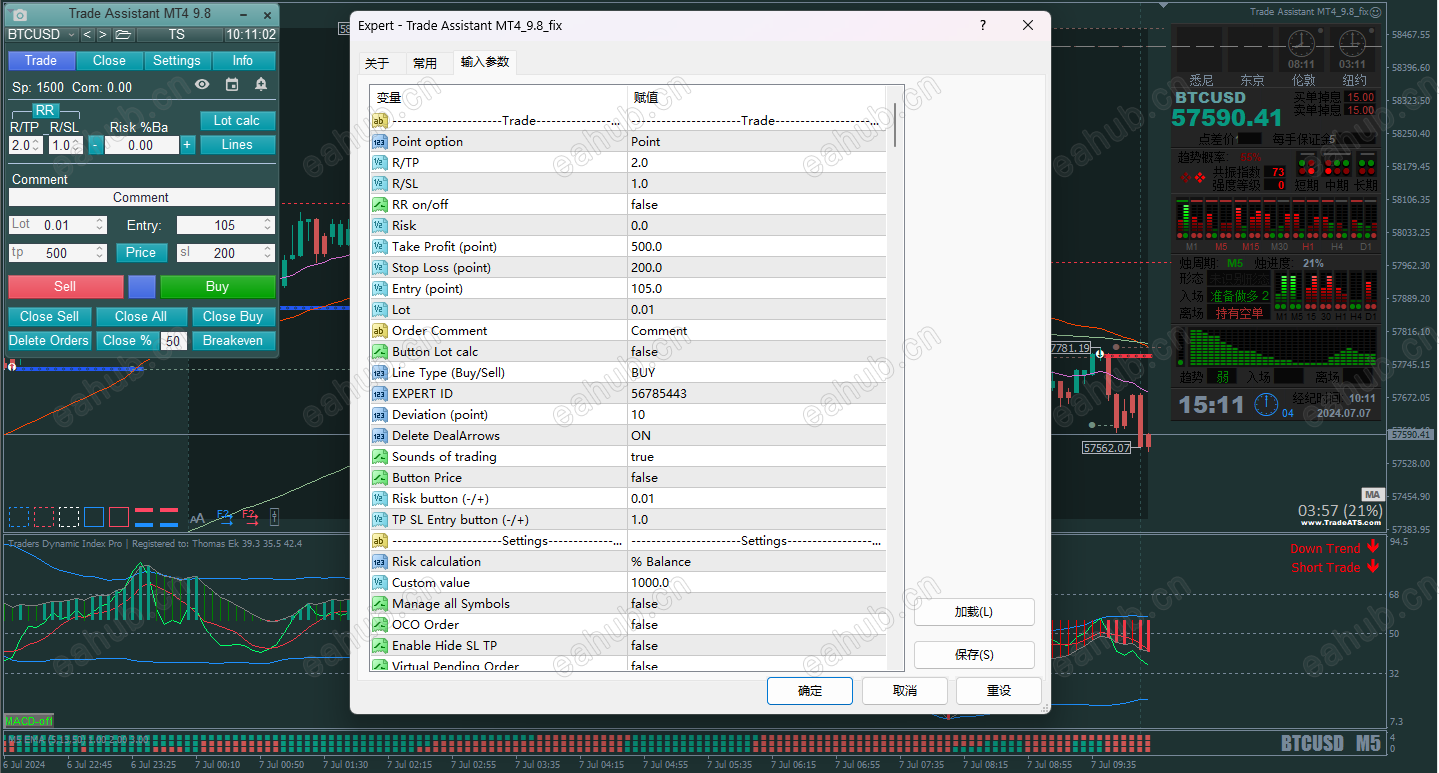1439x773 pixels.
Task: Select the solid red rectangle drawing tool
Action: (x=119, y=517)
